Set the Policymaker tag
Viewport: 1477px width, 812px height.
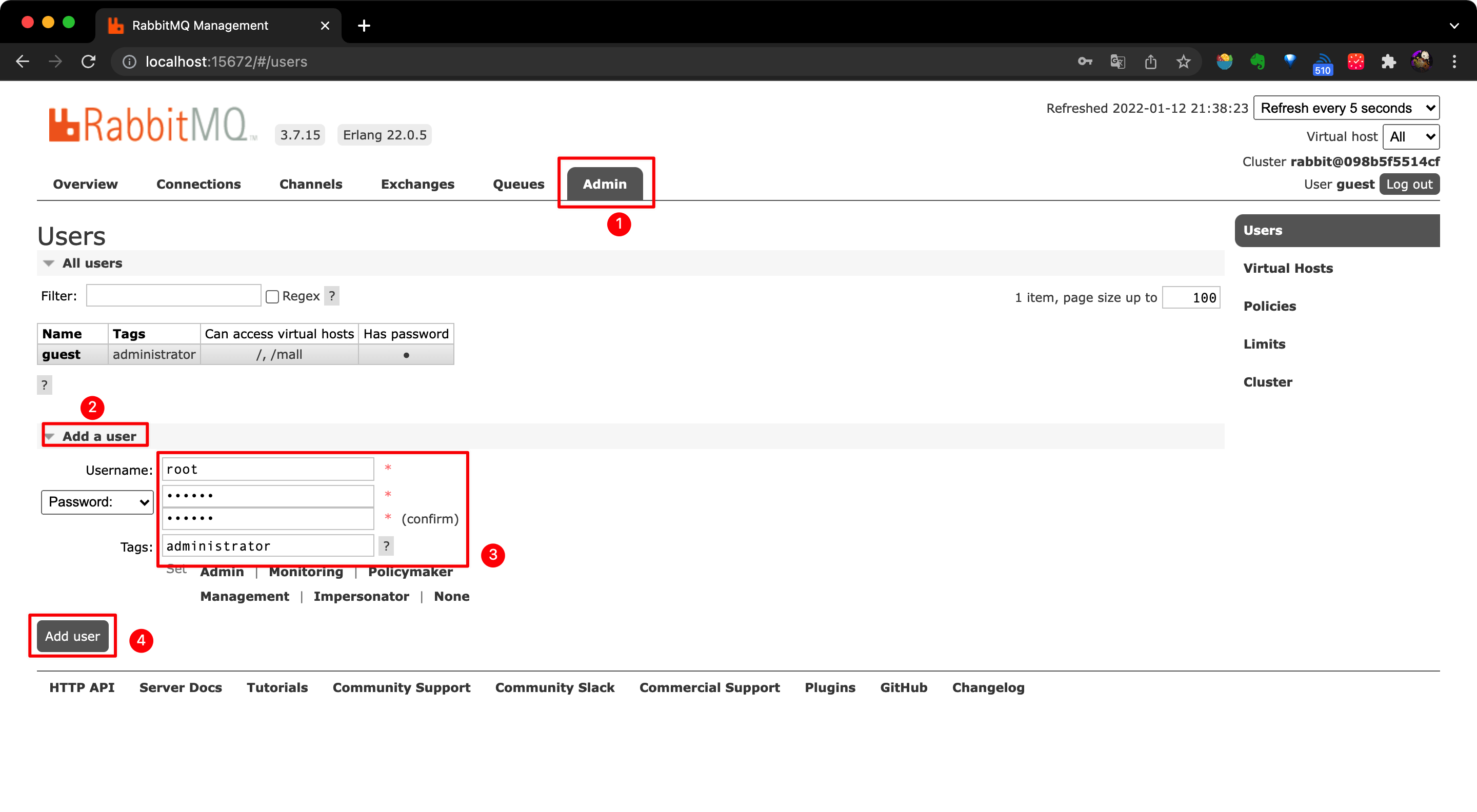pos(410,572)
